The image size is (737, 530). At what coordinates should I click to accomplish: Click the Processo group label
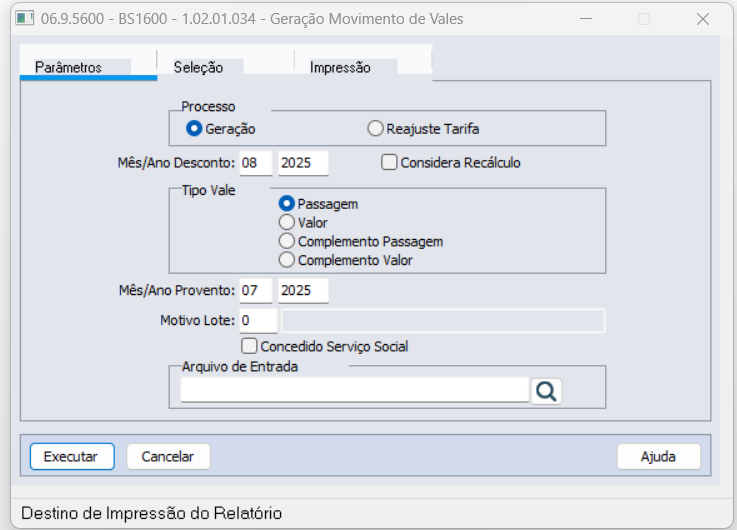[208, 107]
